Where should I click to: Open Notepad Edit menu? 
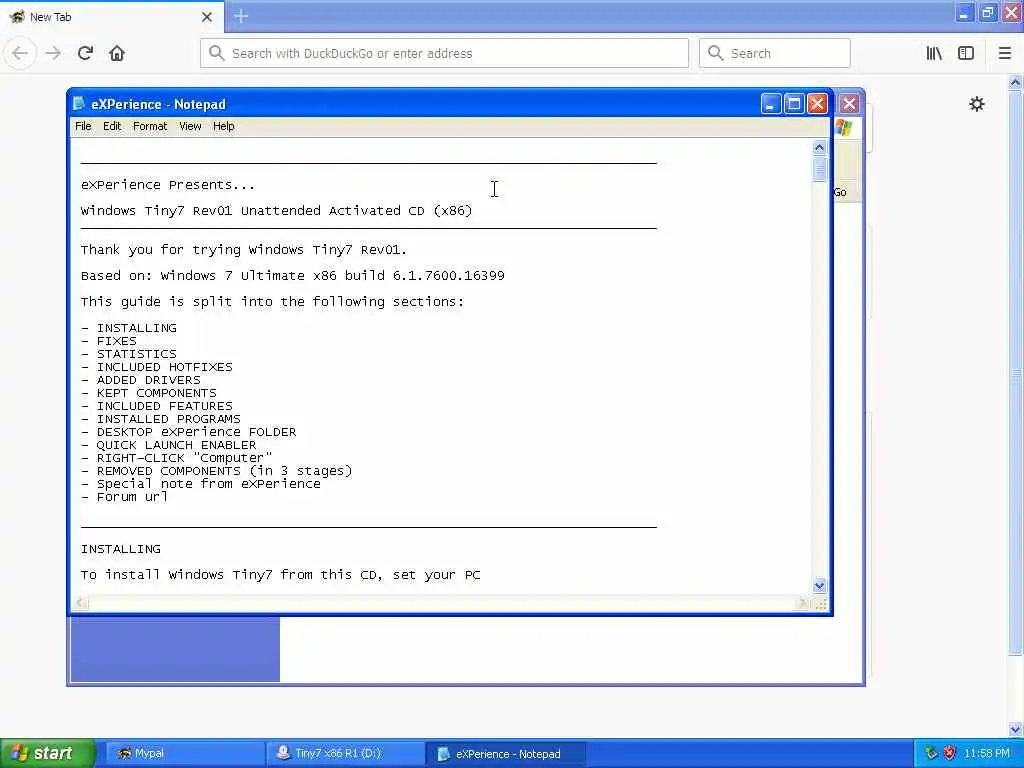pyautogui.click(x=112, y=126)
